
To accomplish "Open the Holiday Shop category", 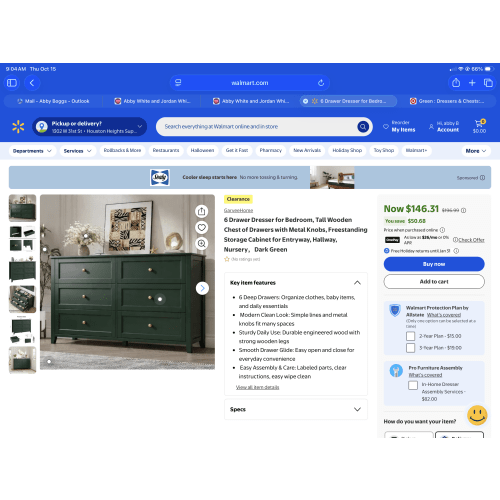I will tap(347, 151).
